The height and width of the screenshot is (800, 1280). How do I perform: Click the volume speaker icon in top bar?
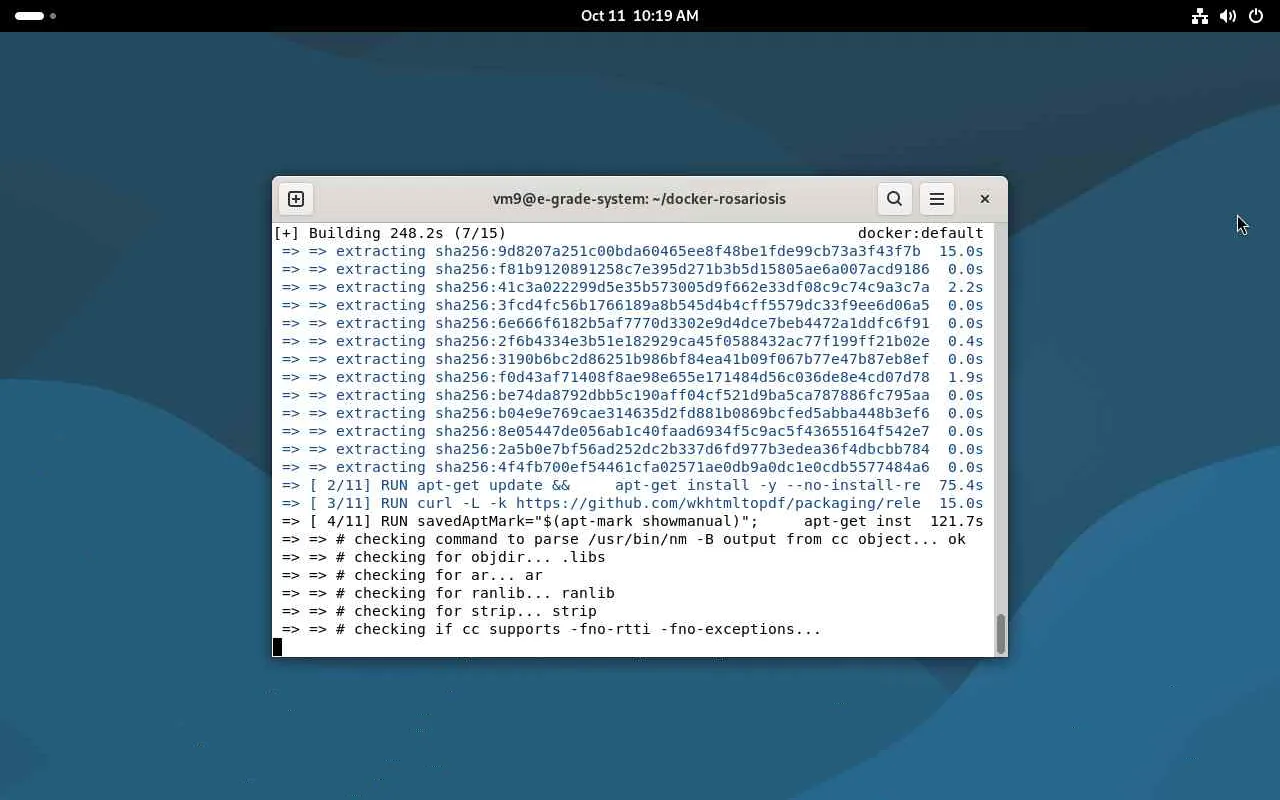click(x=1228, y=16)
